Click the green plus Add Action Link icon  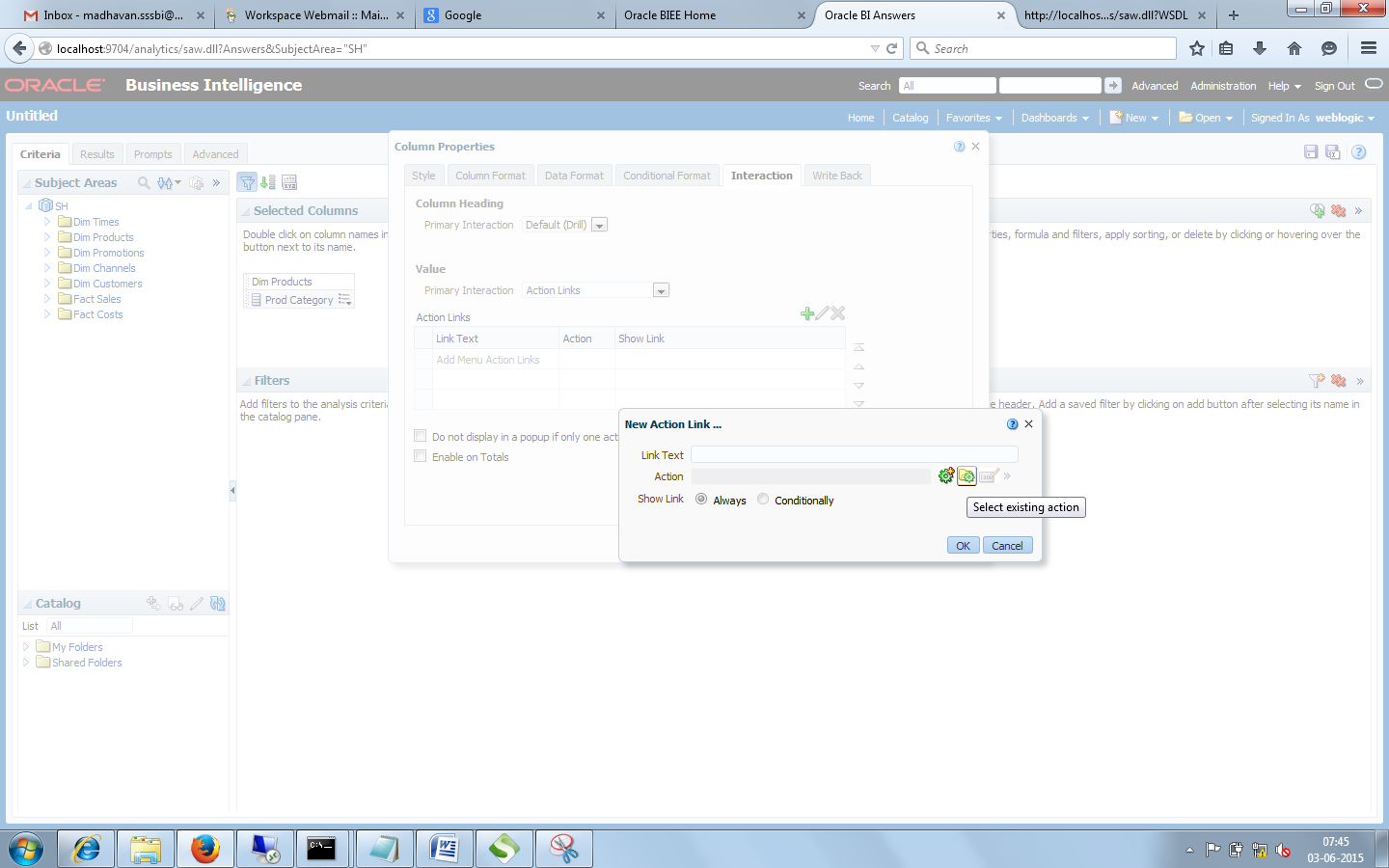(807, 313)
